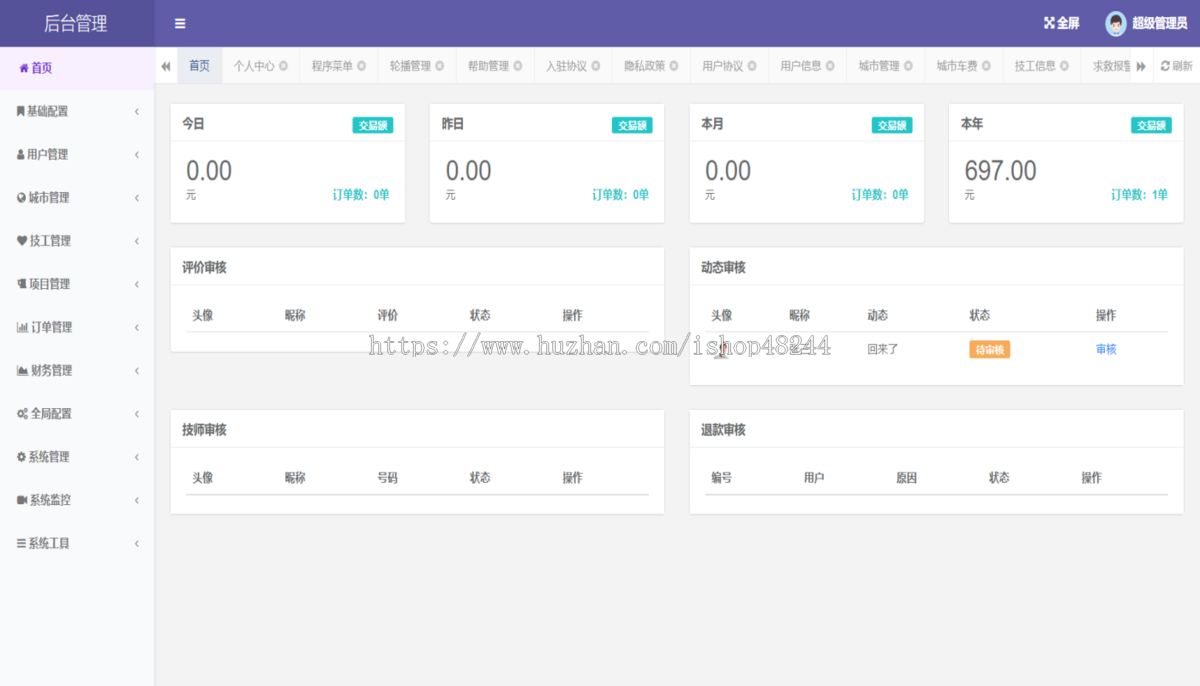Switch to the 技工信息 tab
The height and width of the screenshot is (686, 1200).
coord(1041,66)
